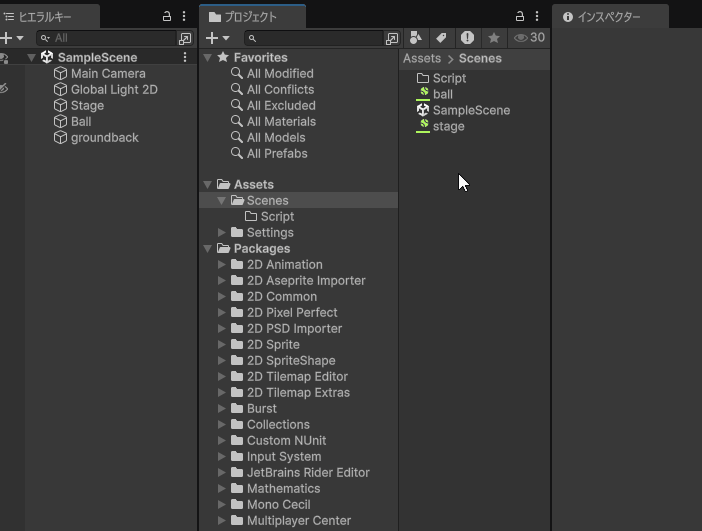The width and height of the screenshot is (702, 531).
Task: Toggle hidden packages visibility eye 30
Action: pyautogui.click(x=529, y=38)
